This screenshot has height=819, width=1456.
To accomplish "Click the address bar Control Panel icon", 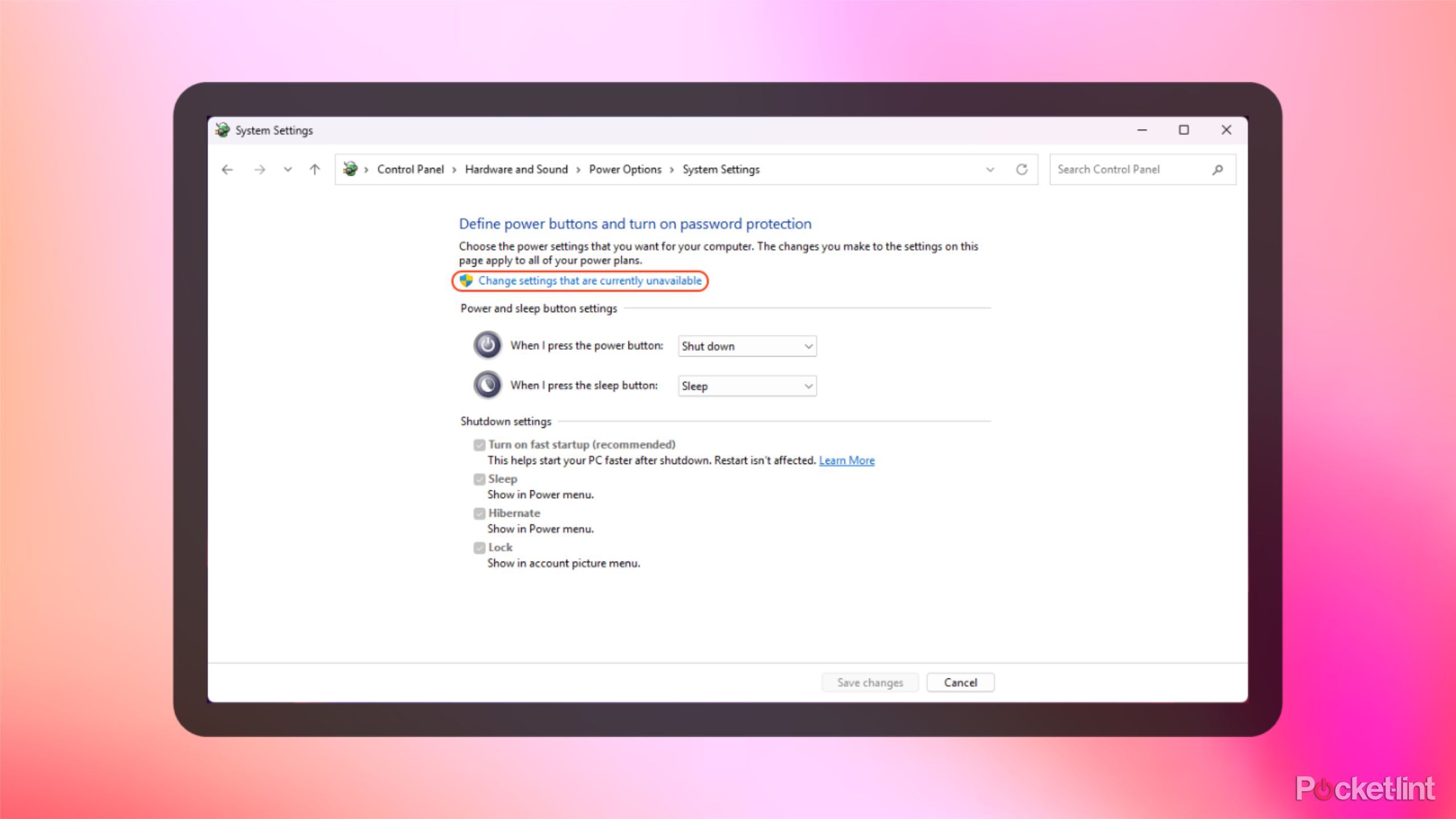I will tap(350, 169).
